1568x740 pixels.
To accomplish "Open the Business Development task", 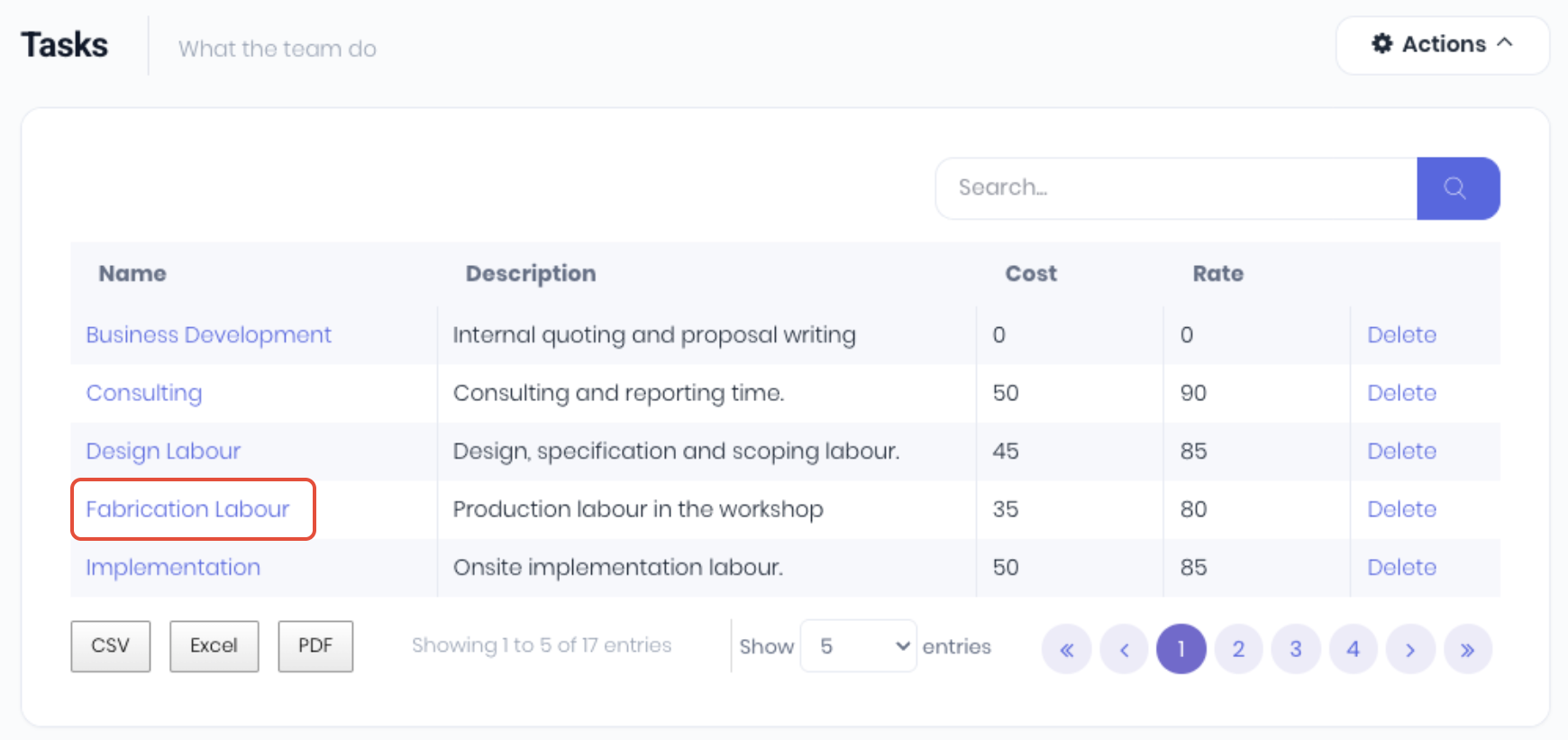I will point(208,335).
